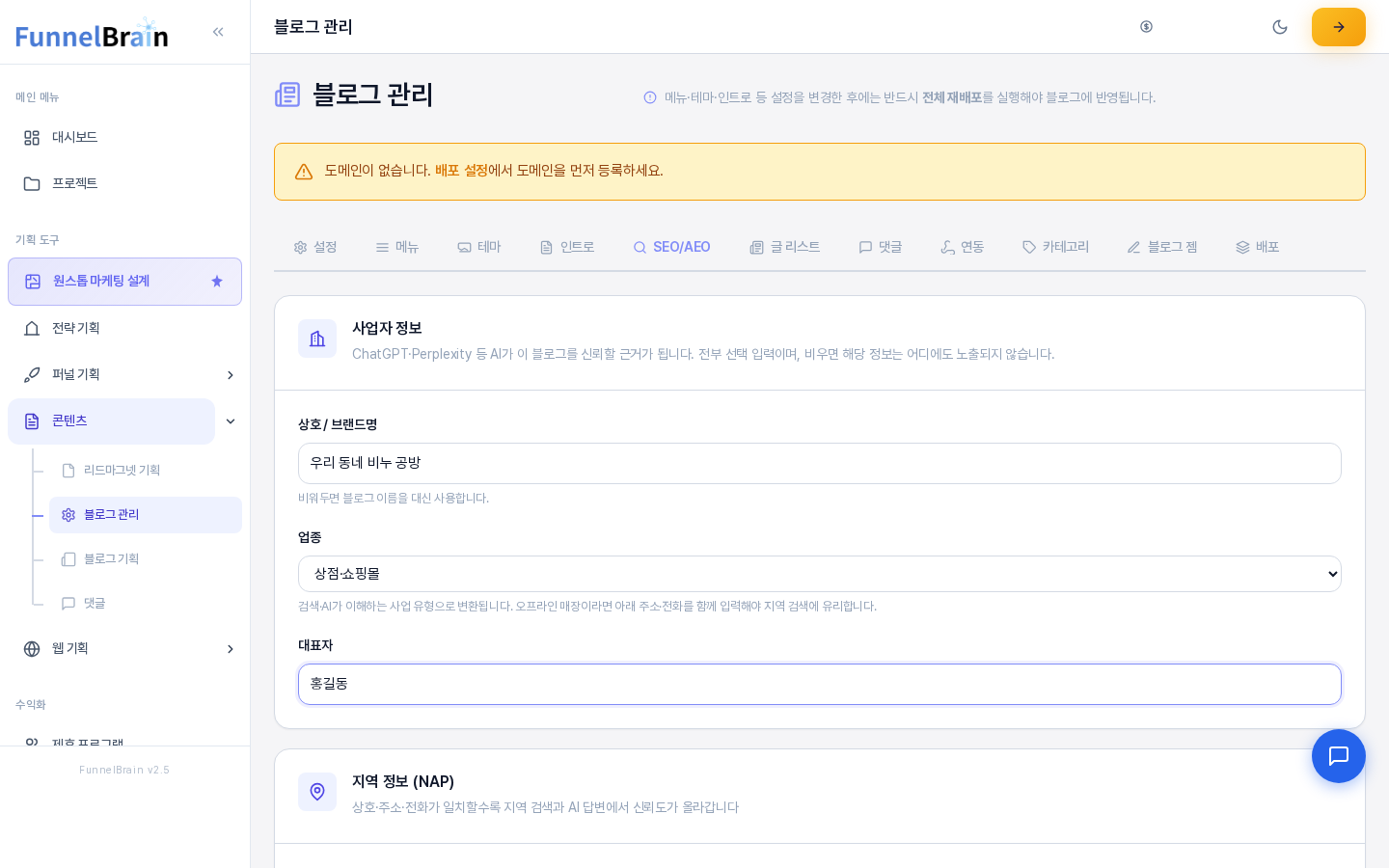Open 리드마그넷 기획 submenu item
The image size is (1389, 868).
[146, 471]
